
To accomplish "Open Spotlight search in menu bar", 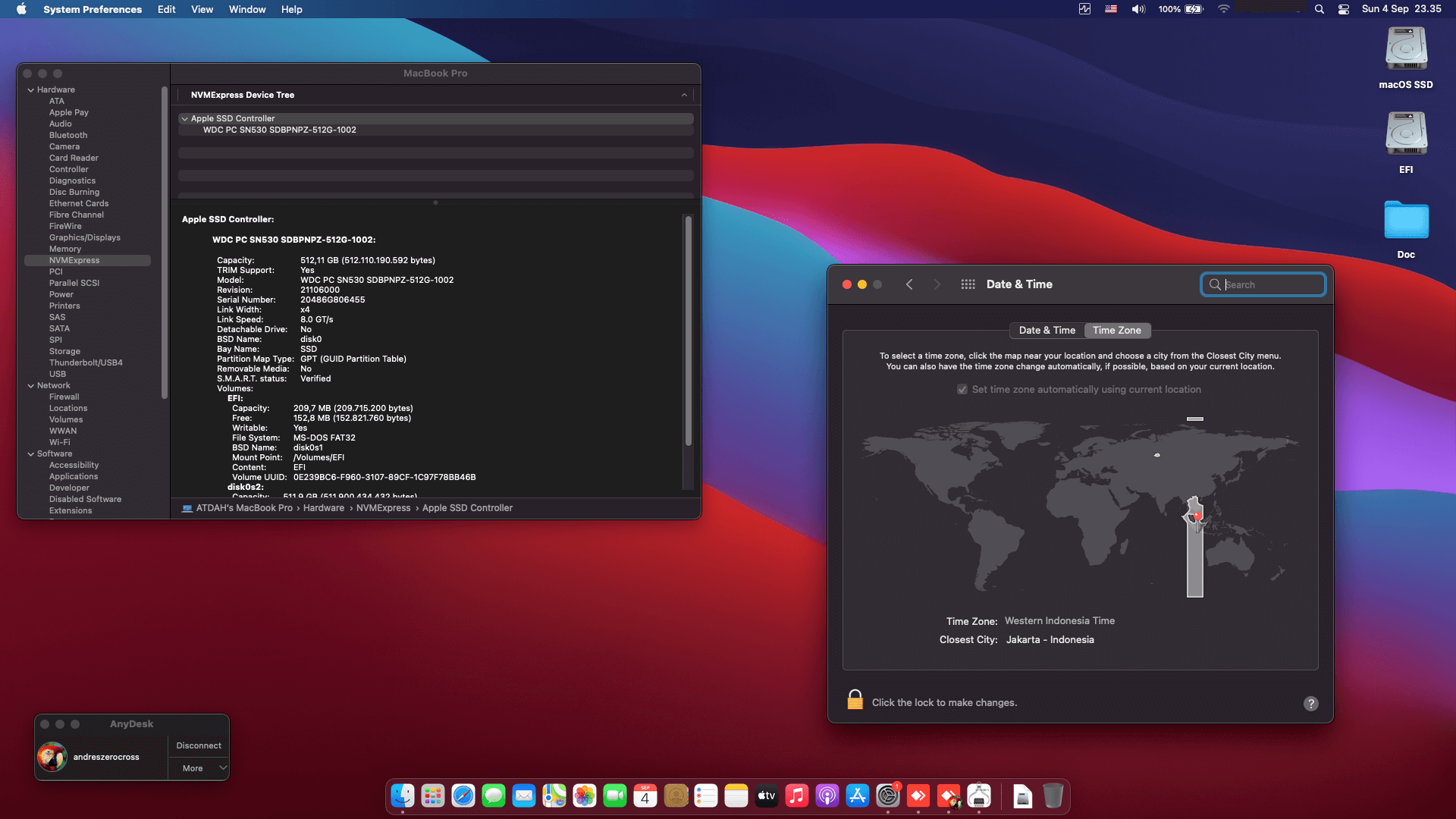I will click(x=1319, y=9).
